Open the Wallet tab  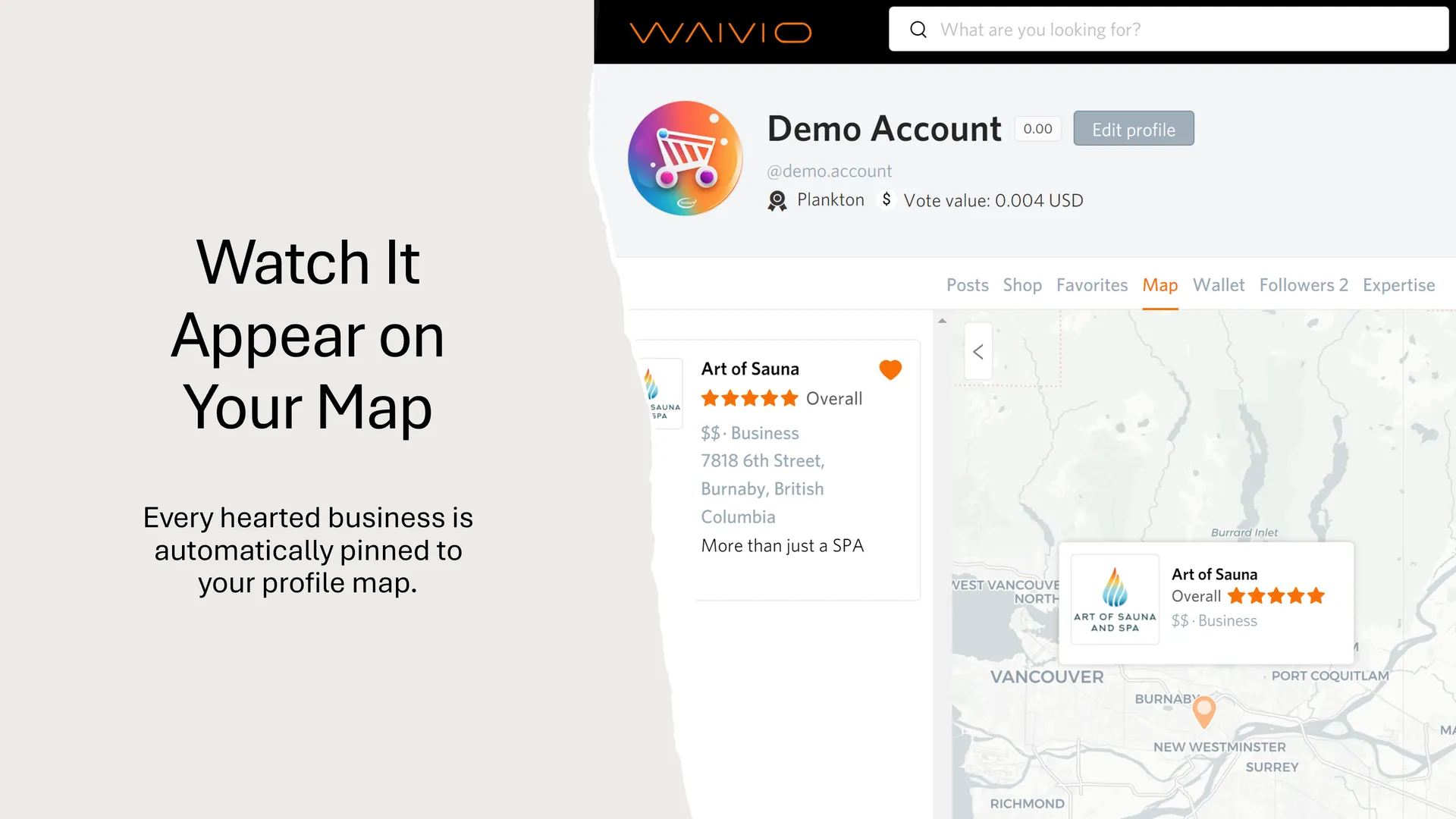[x=1219, y=285]
